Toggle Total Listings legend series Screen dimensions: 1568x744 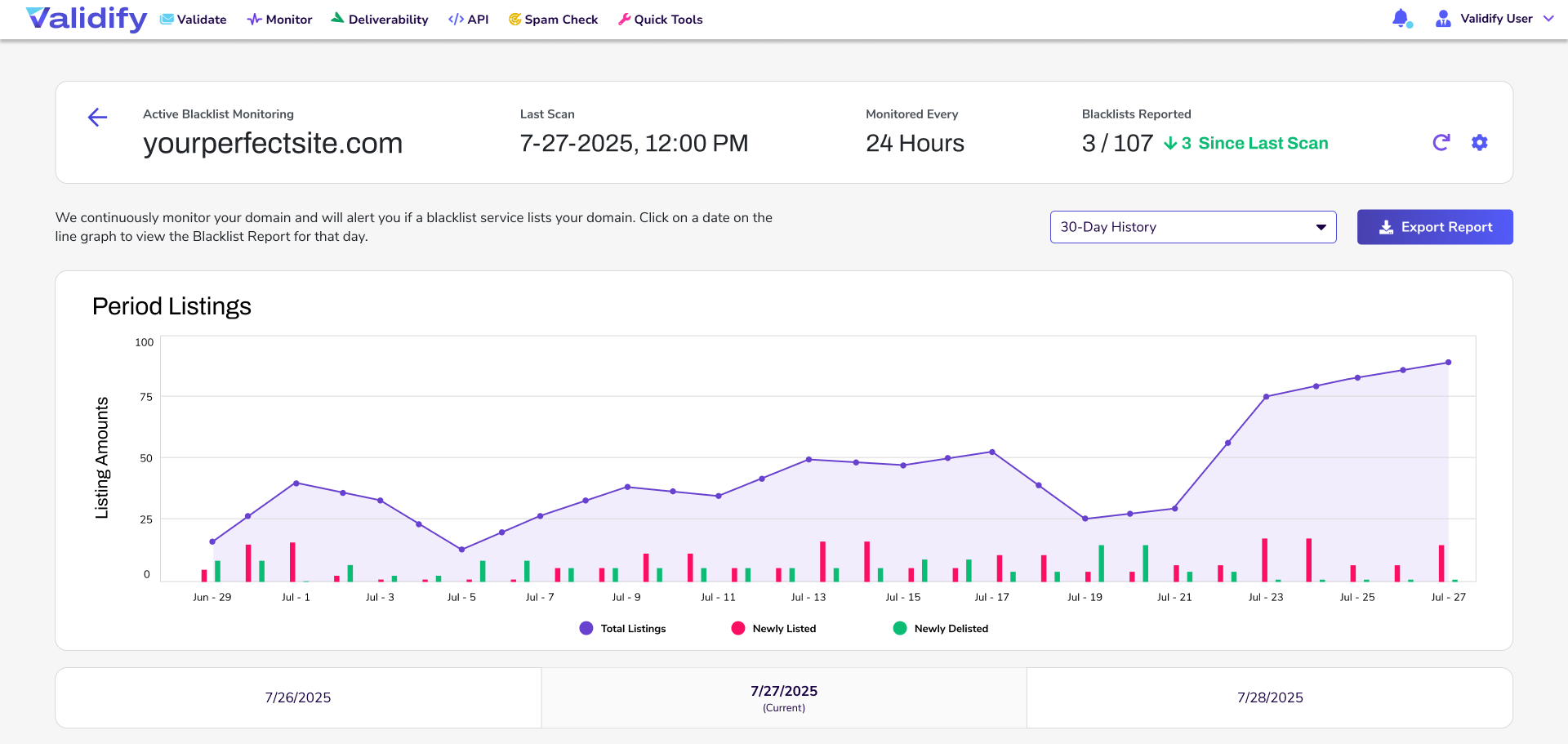coord(622,628)
